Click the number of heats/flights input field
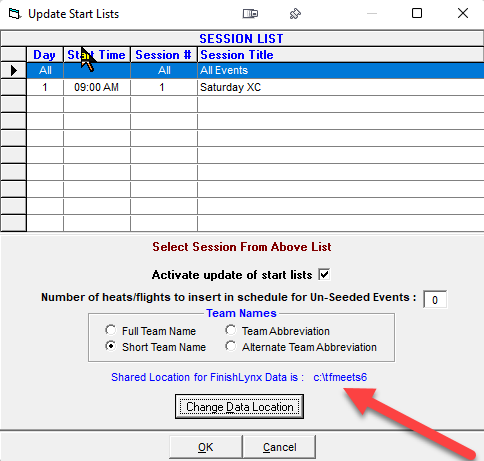Screen dimensions: 484x461 (435, 299)
